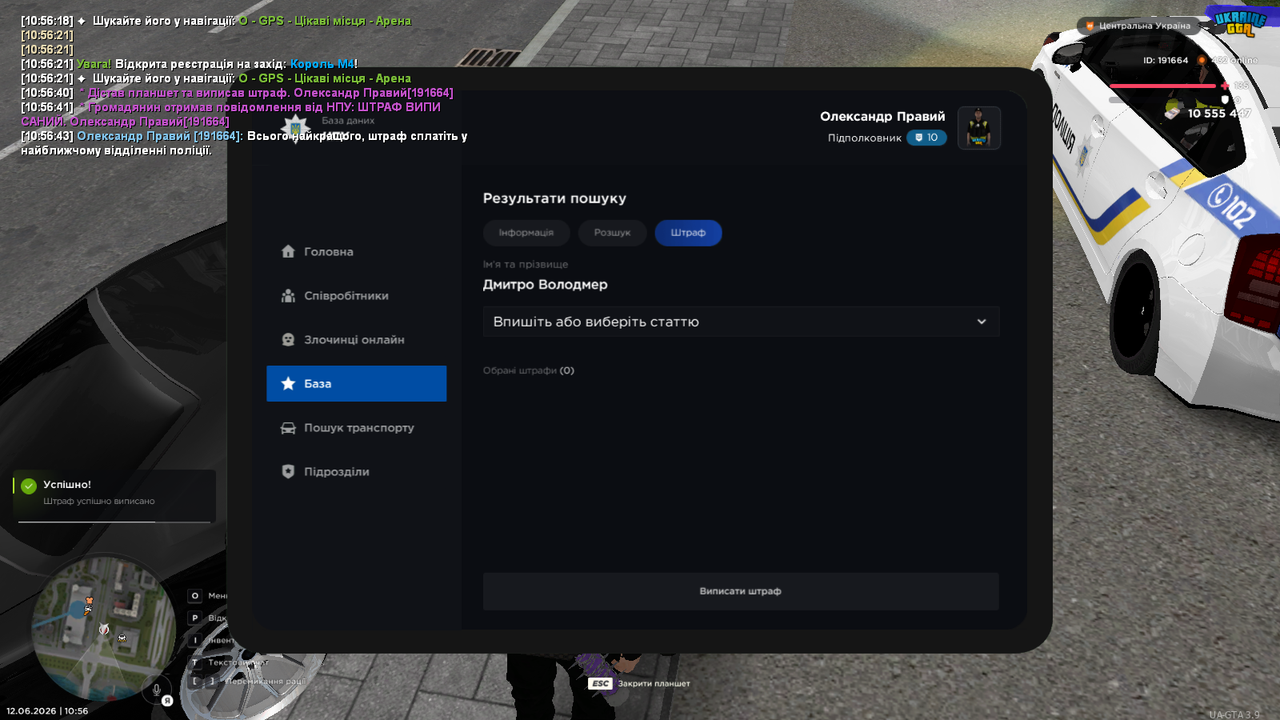Click the P key hint icon
Screen dimensions: 1280x720
pyautogui.click(x=195, y=618)
